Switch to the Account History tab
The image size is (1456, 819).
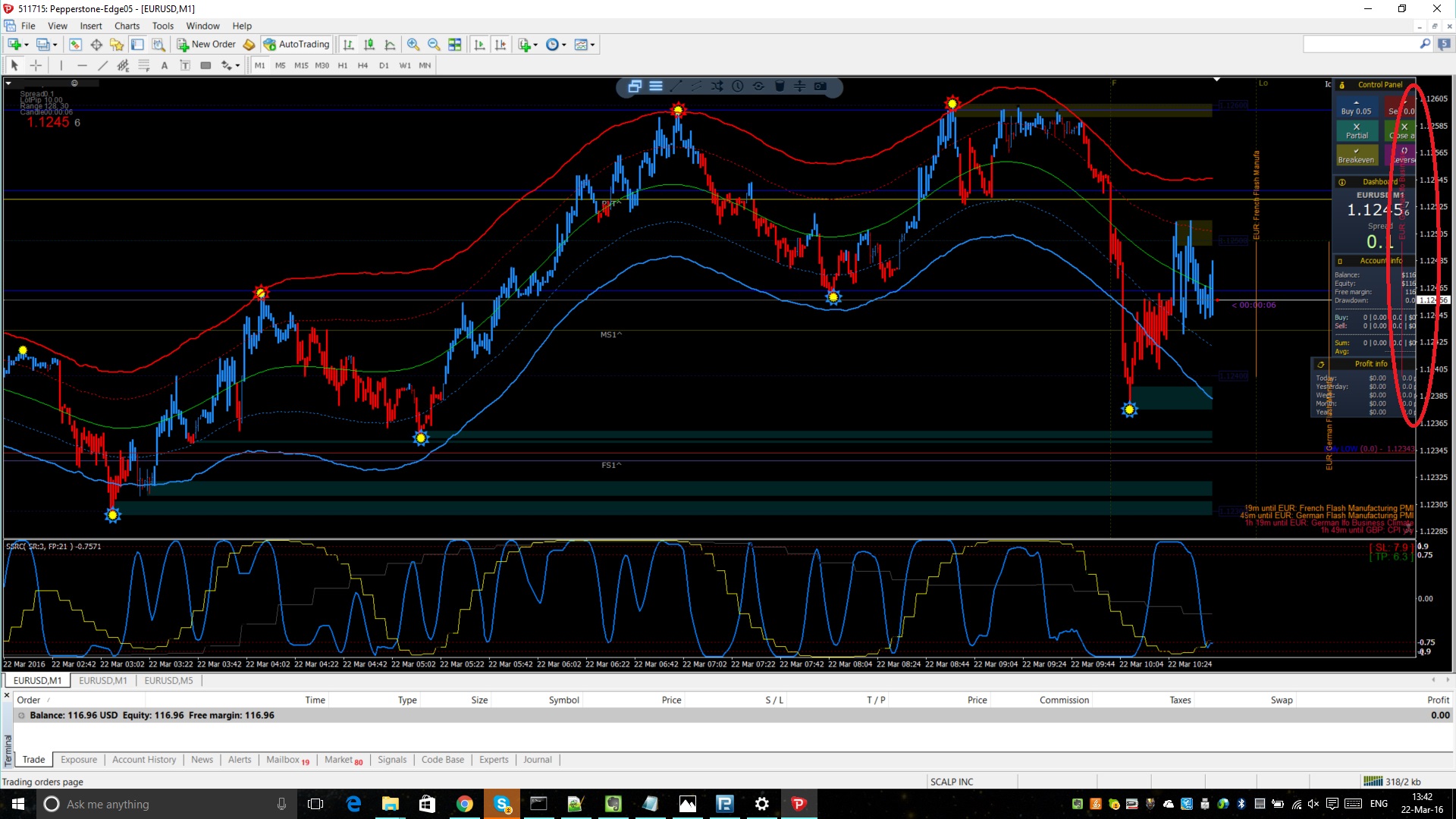click(144, 760)
